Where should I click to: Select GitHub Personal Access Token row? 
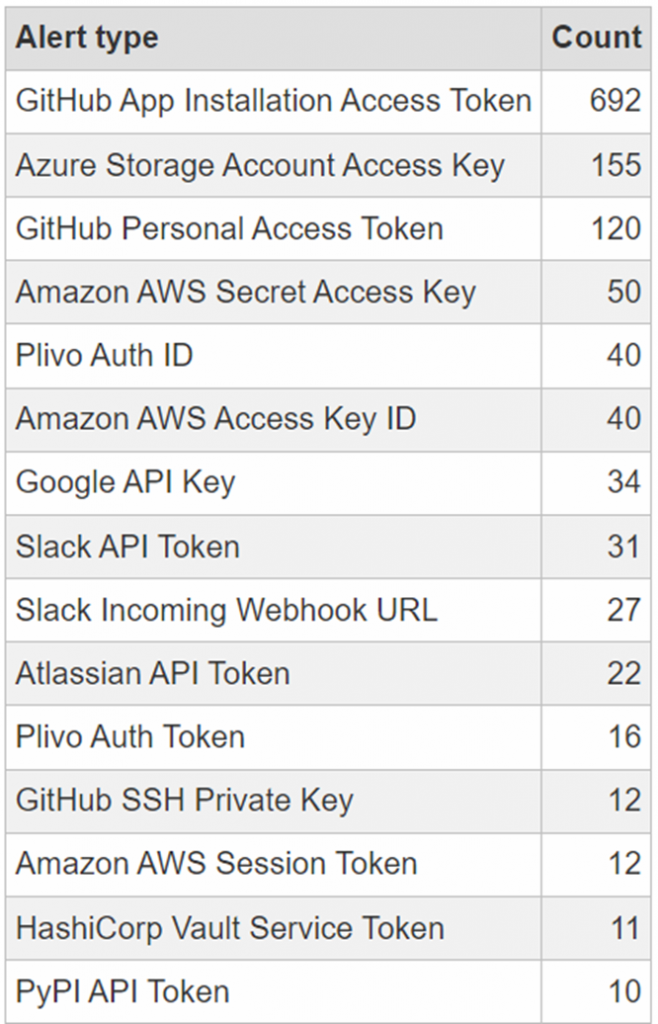229,229
